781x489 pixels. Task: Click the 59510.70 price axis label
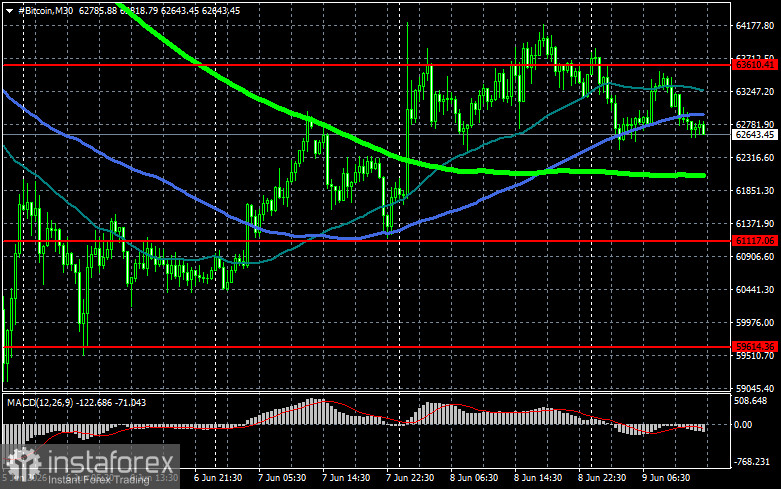(x=755, y=356)
